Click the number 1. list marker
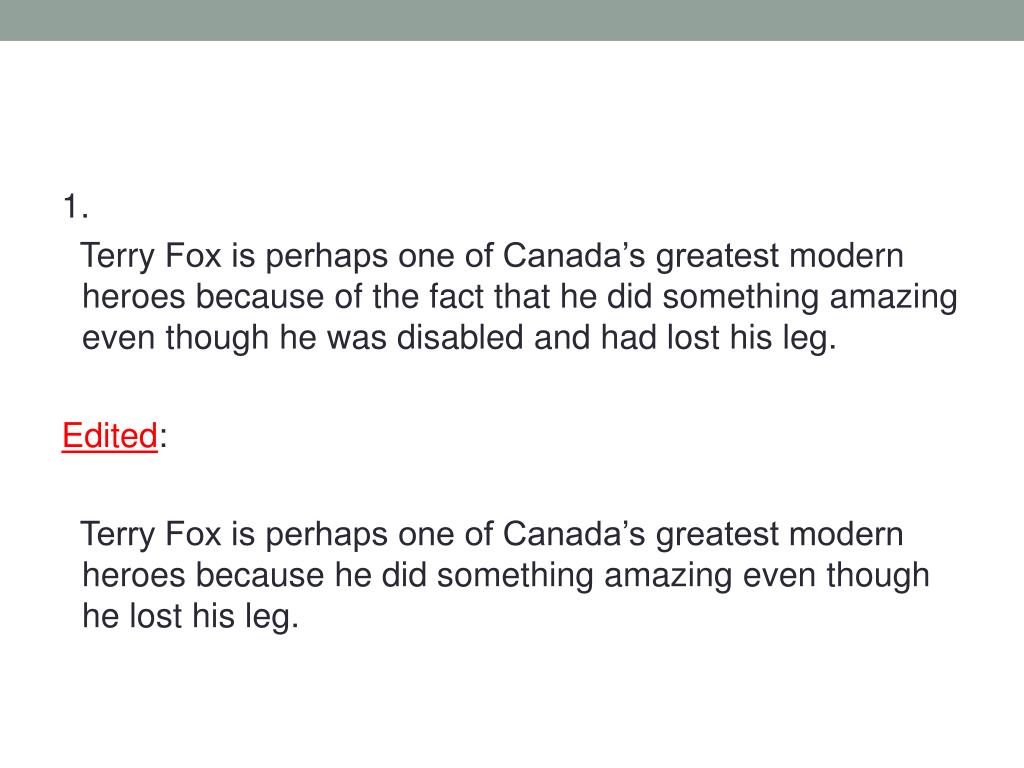Screen dimensions: 1024x768 75,206
